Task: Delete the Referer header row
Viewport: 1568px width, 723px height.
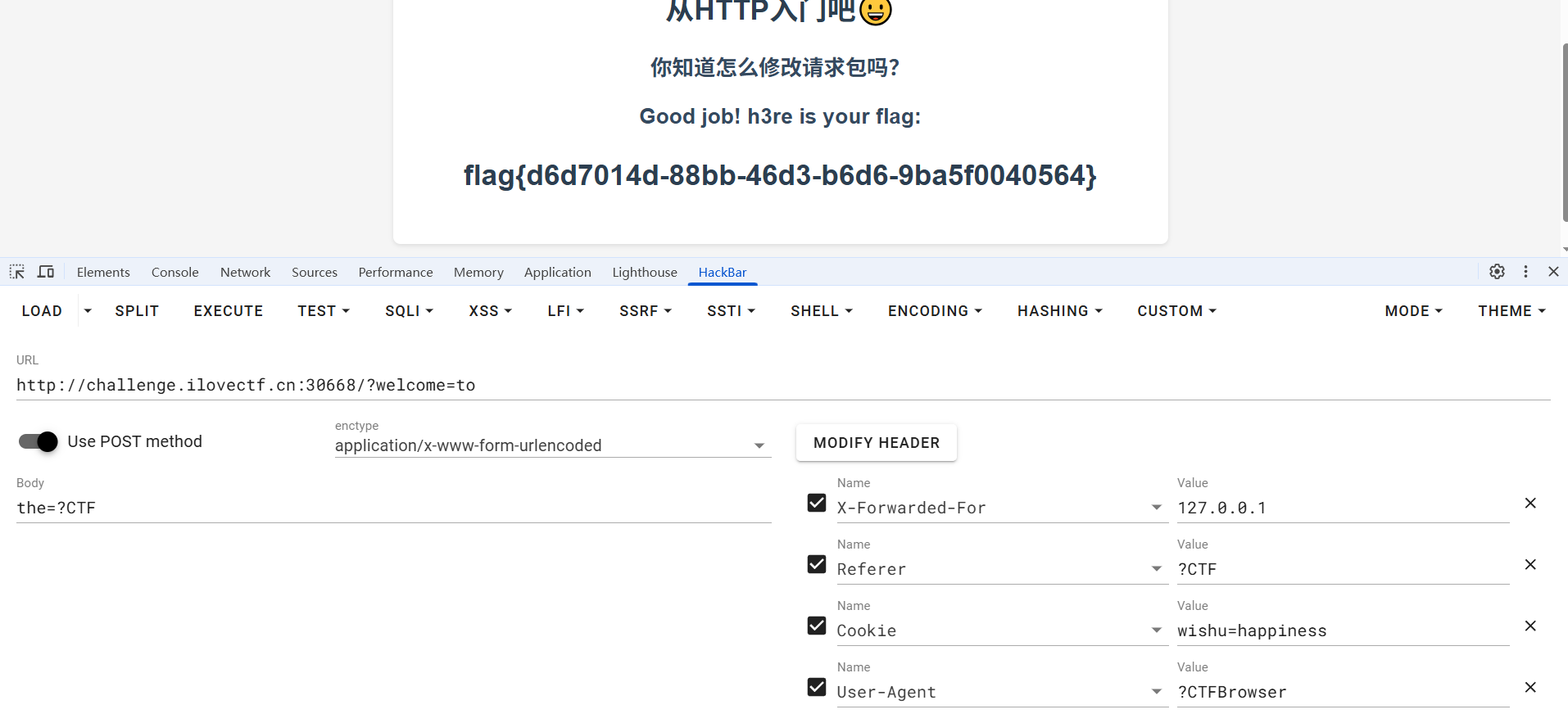Action: pos(1529,565)
